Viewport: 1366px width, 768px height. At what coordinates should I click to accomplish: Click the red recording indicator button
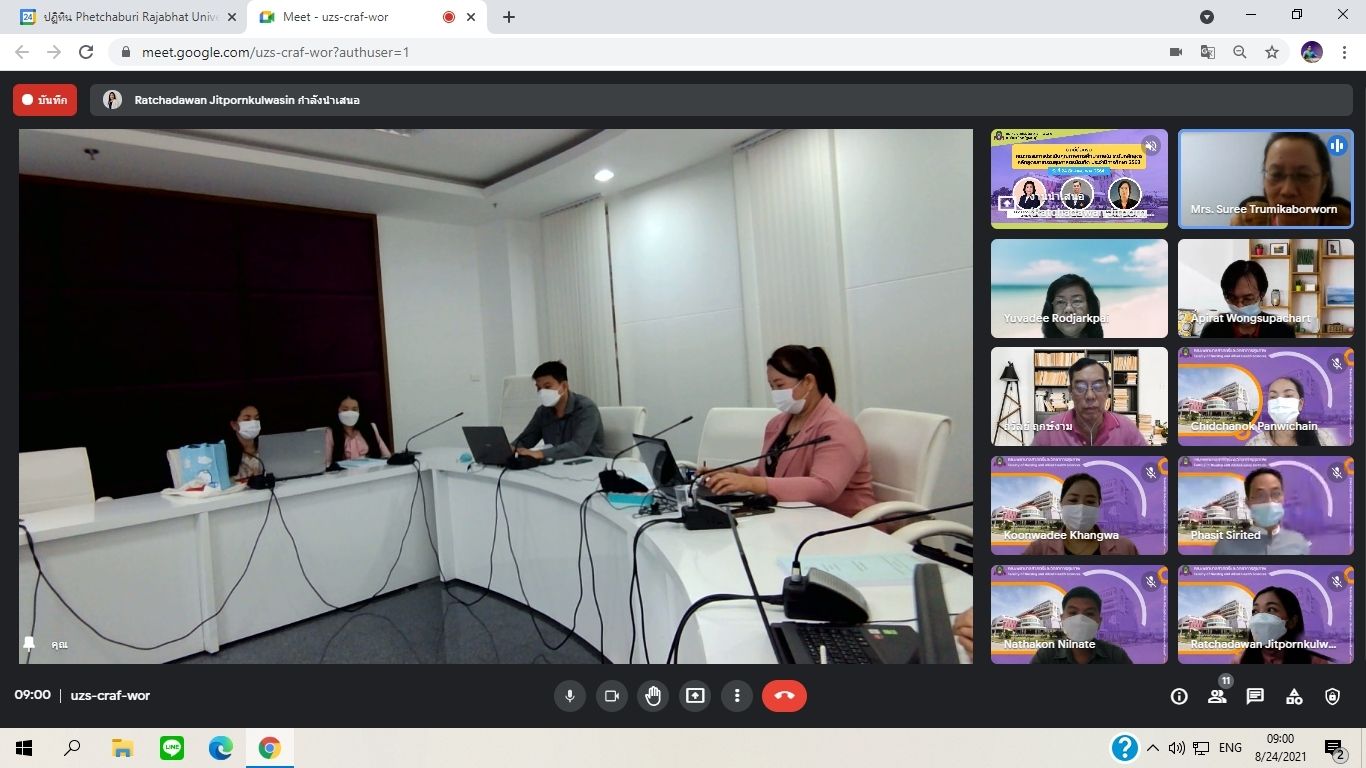(x=45, y=100)
